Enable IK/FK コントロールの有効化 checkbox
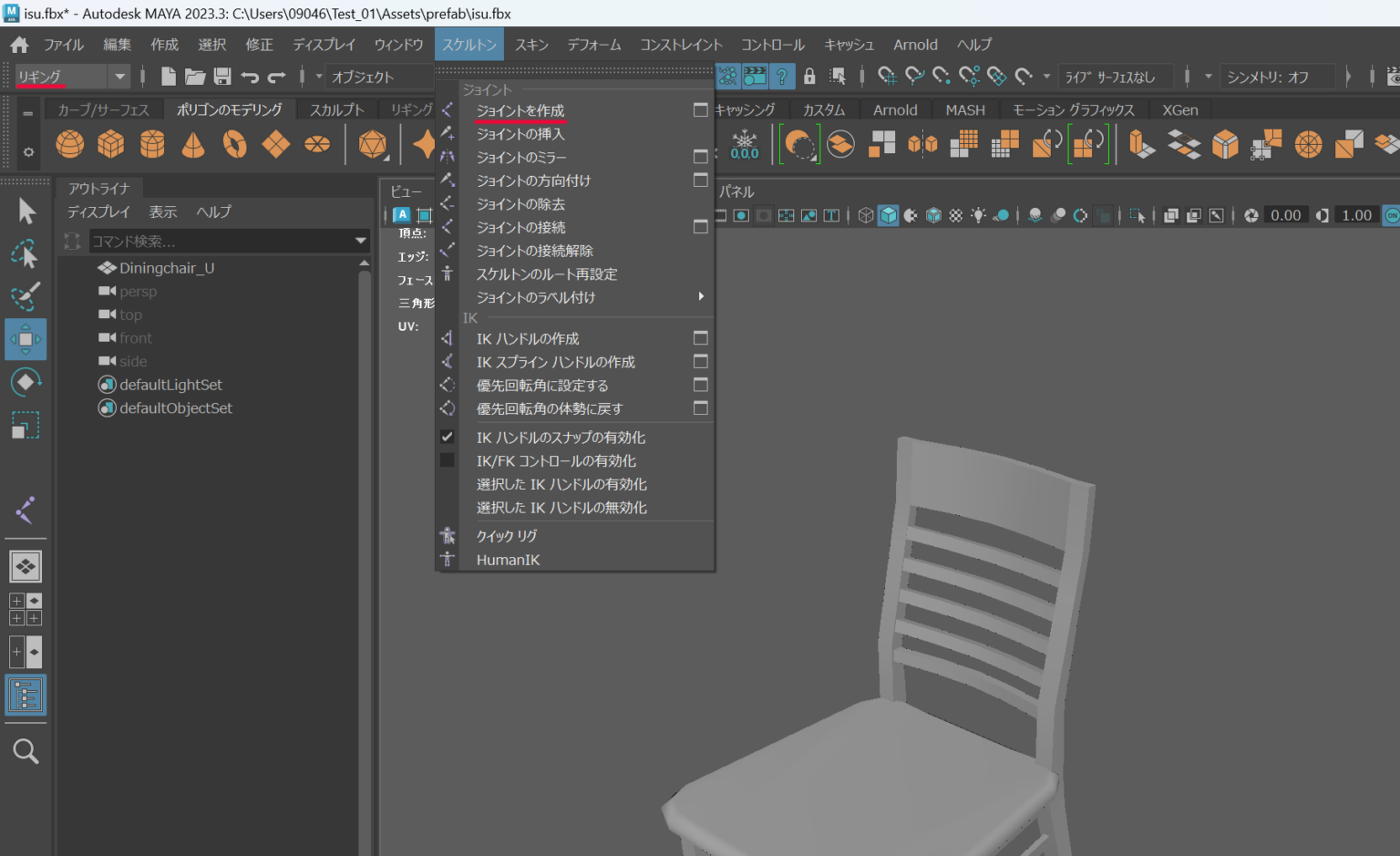 (x=448, y=460)
